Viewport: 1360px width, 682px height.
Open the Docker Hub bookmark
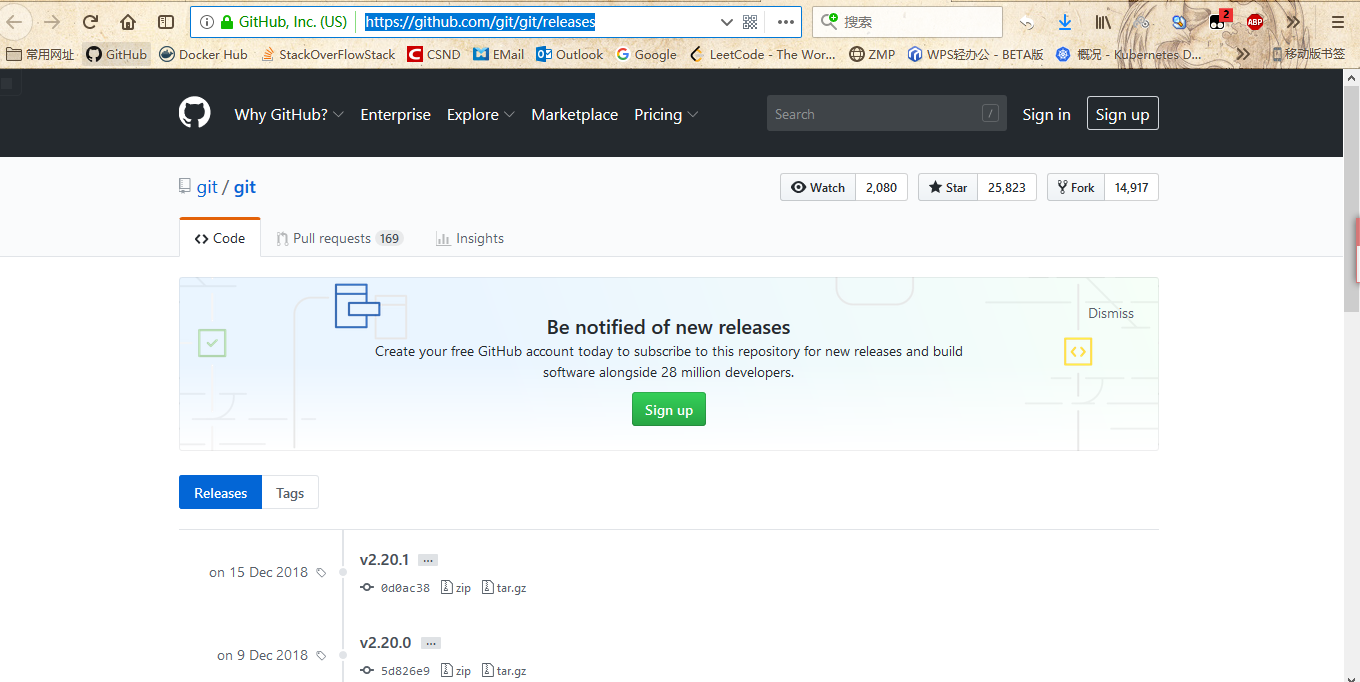click(x=203, y=54)
